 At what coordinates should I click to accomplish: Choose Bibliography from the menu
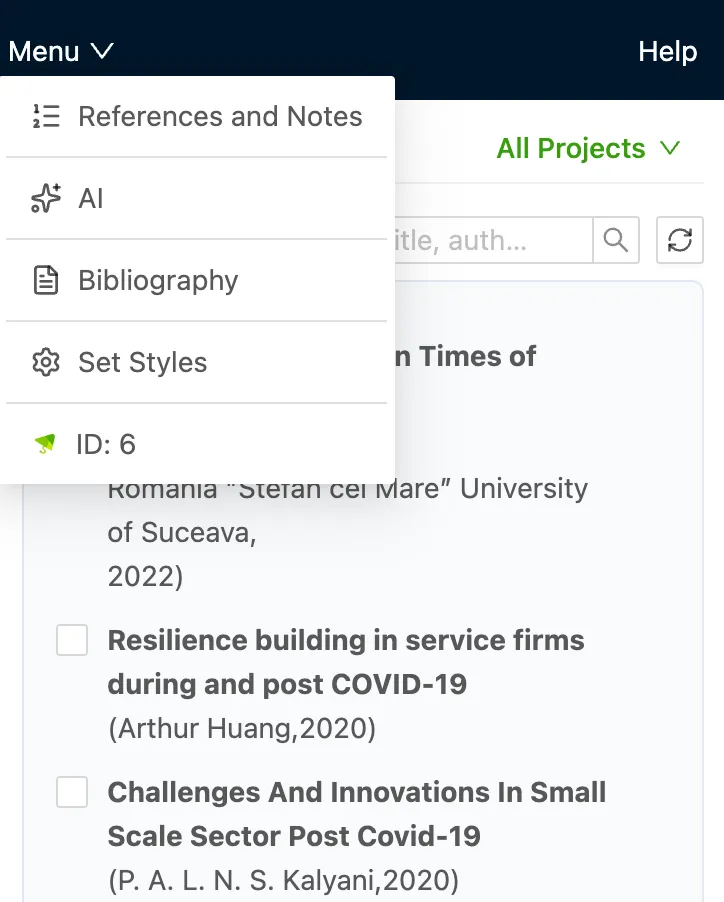click(158, 280)
